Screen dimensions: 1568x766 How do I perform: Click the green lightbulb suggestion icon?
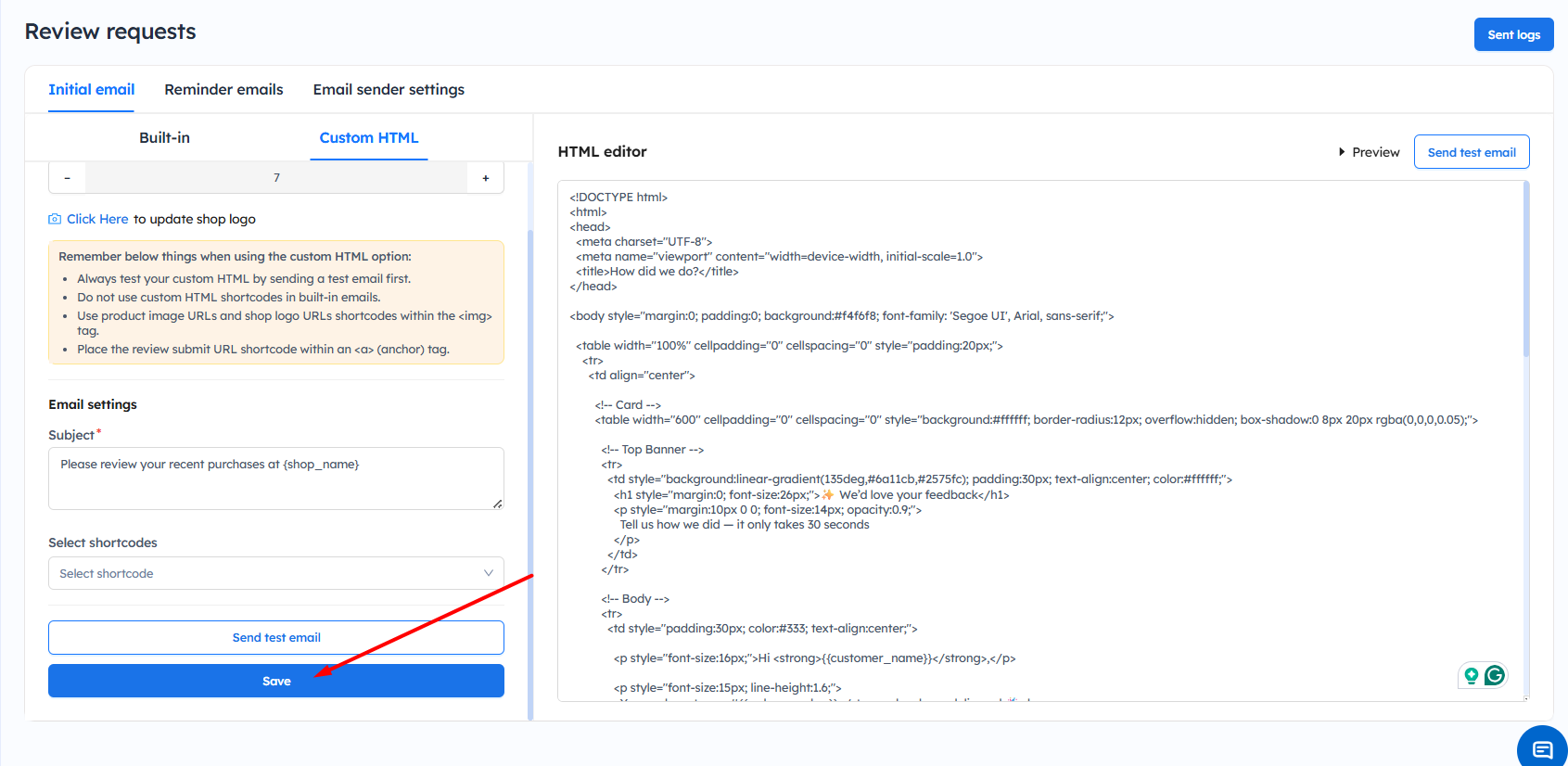click(x=1471, y=675)
